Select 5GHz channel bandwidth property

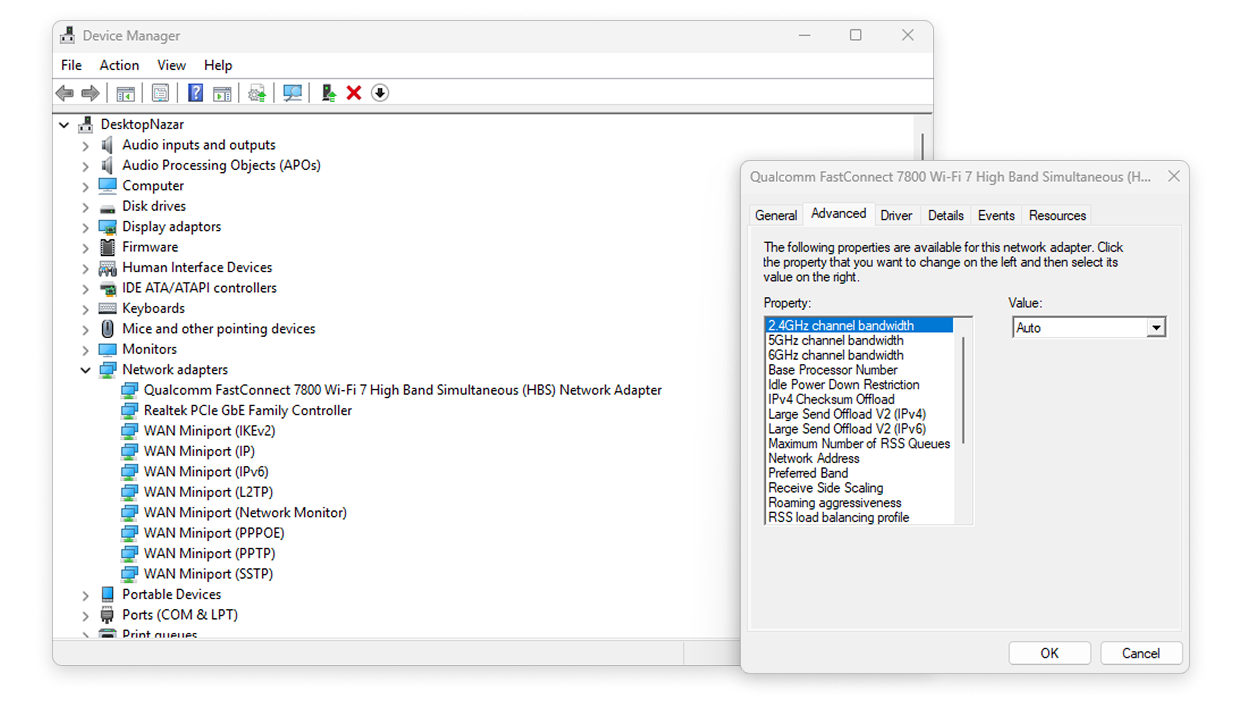(x=834, y=340)
